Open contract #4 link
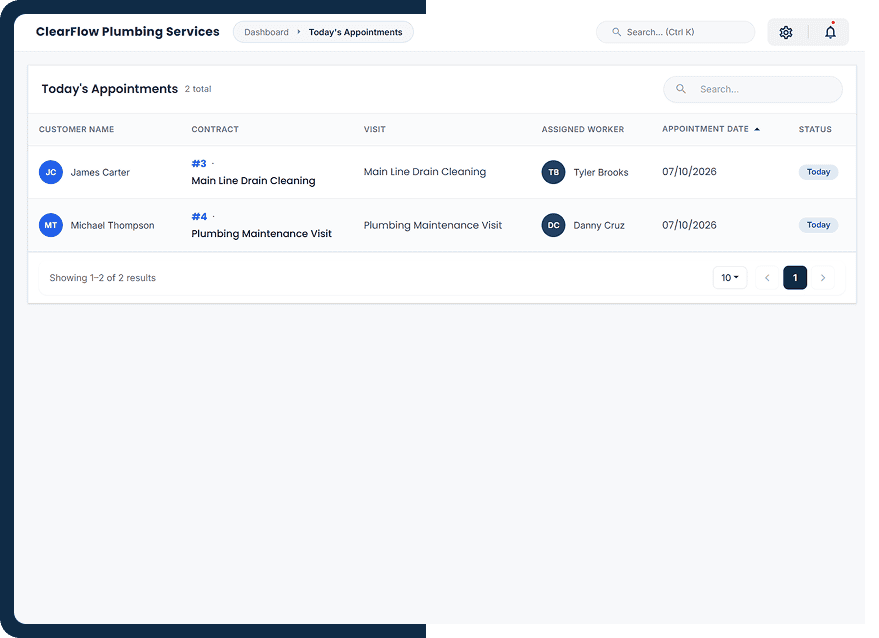This screenshot has width=879, height=638. 199,216
